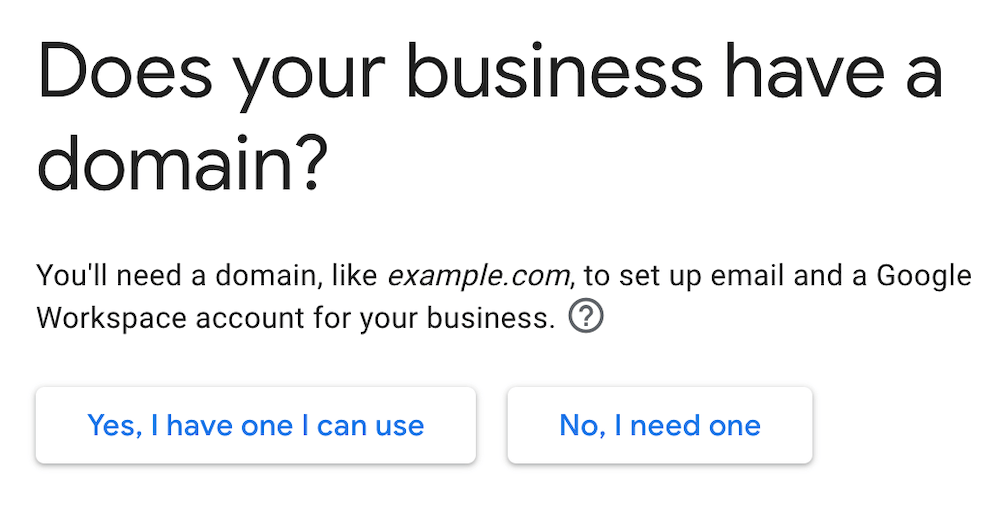
Task: Answer Yes to the domain question
Action: [x=256, y=425]
